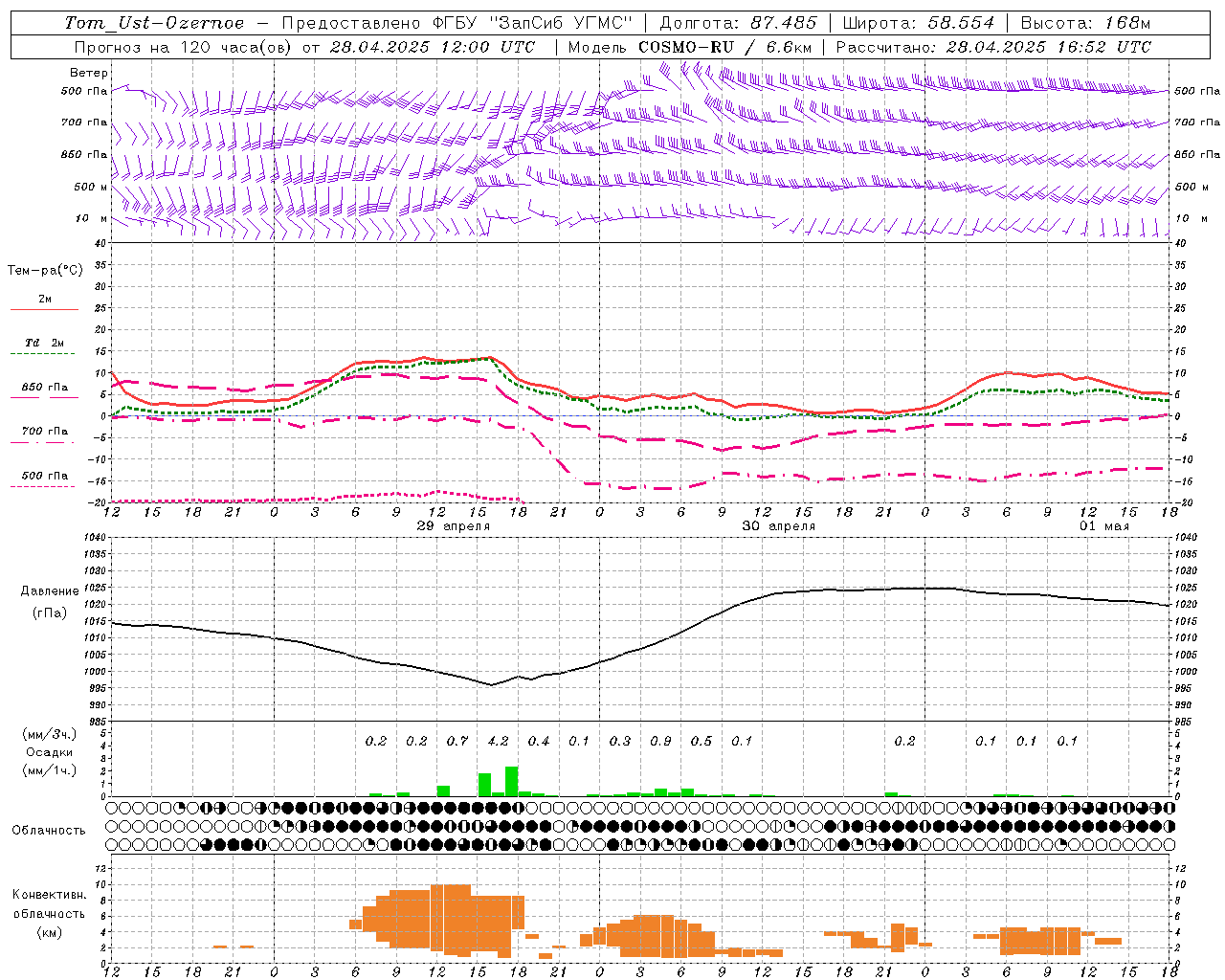1225x980 pixels.
Task: Click the green dashed Td legend line
Action: [x=42, y=354]
